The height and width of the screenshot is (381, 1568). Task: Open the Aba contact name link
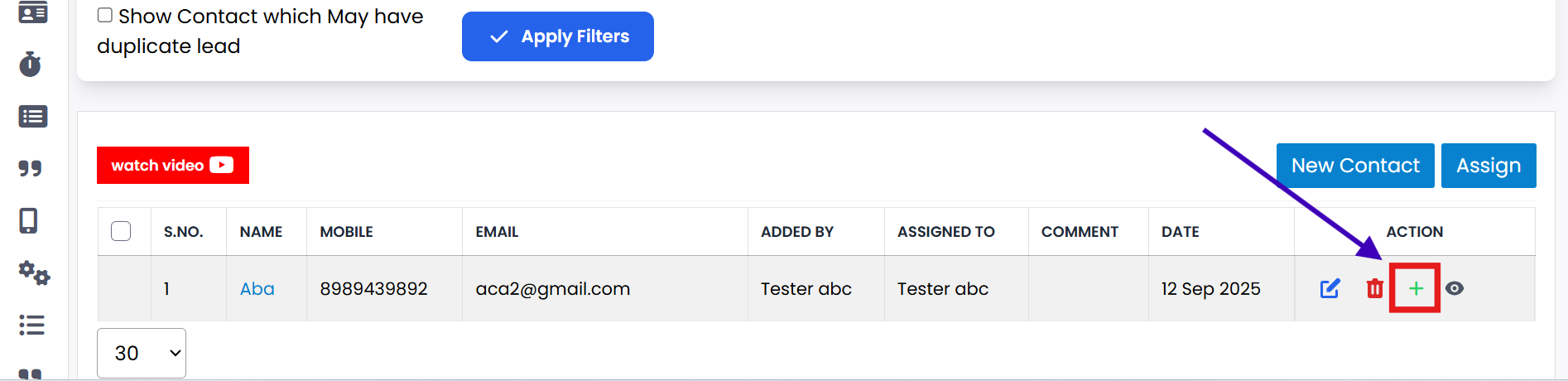257,288
